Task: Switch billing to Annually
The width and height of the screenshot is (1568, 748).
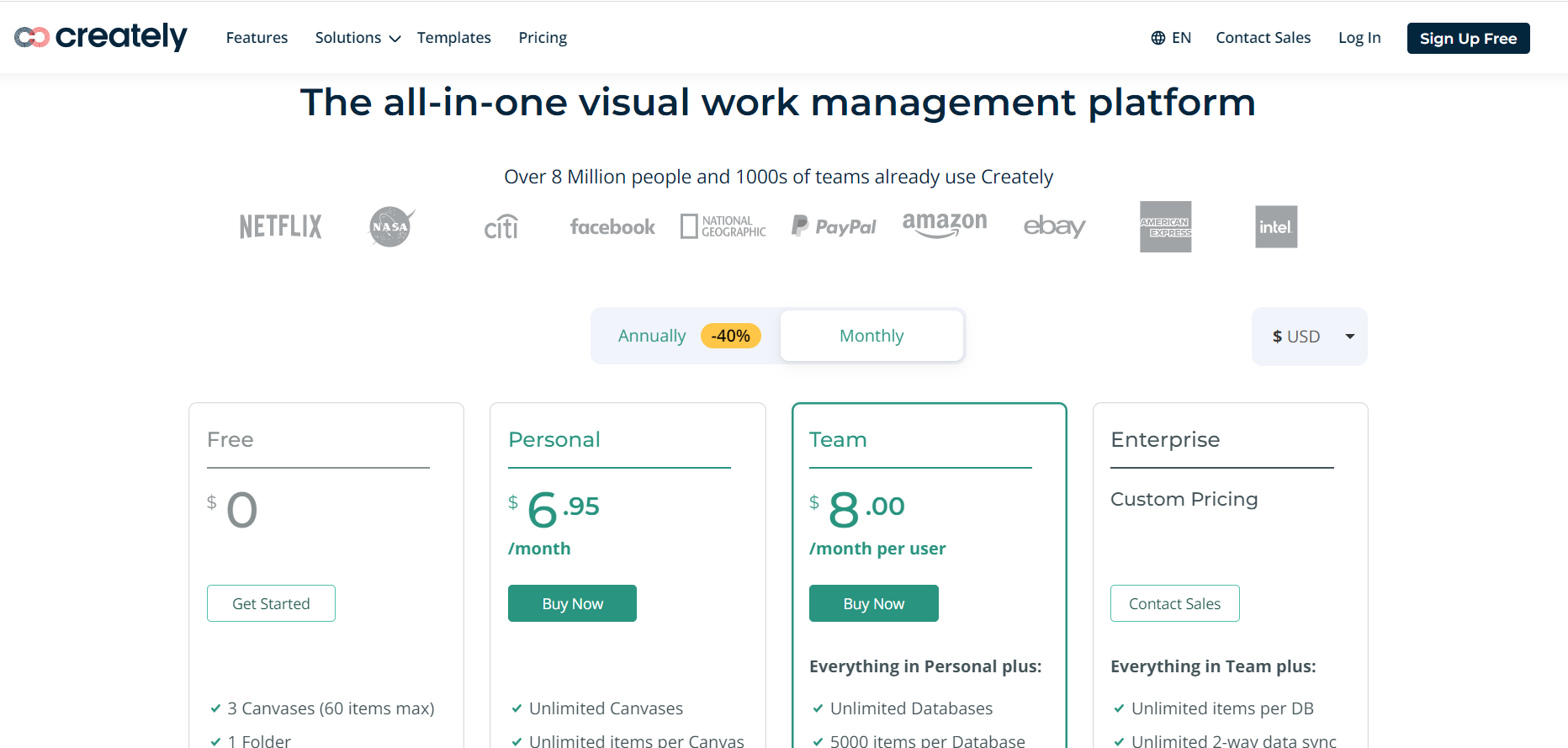Action: (x=652, y=336)
